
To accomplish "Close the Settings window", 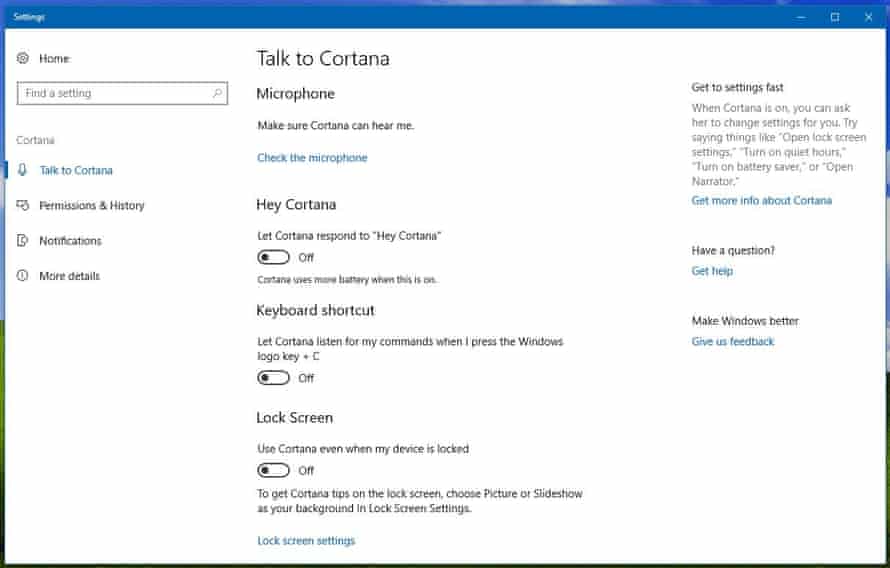I will (x=868, y=17).
